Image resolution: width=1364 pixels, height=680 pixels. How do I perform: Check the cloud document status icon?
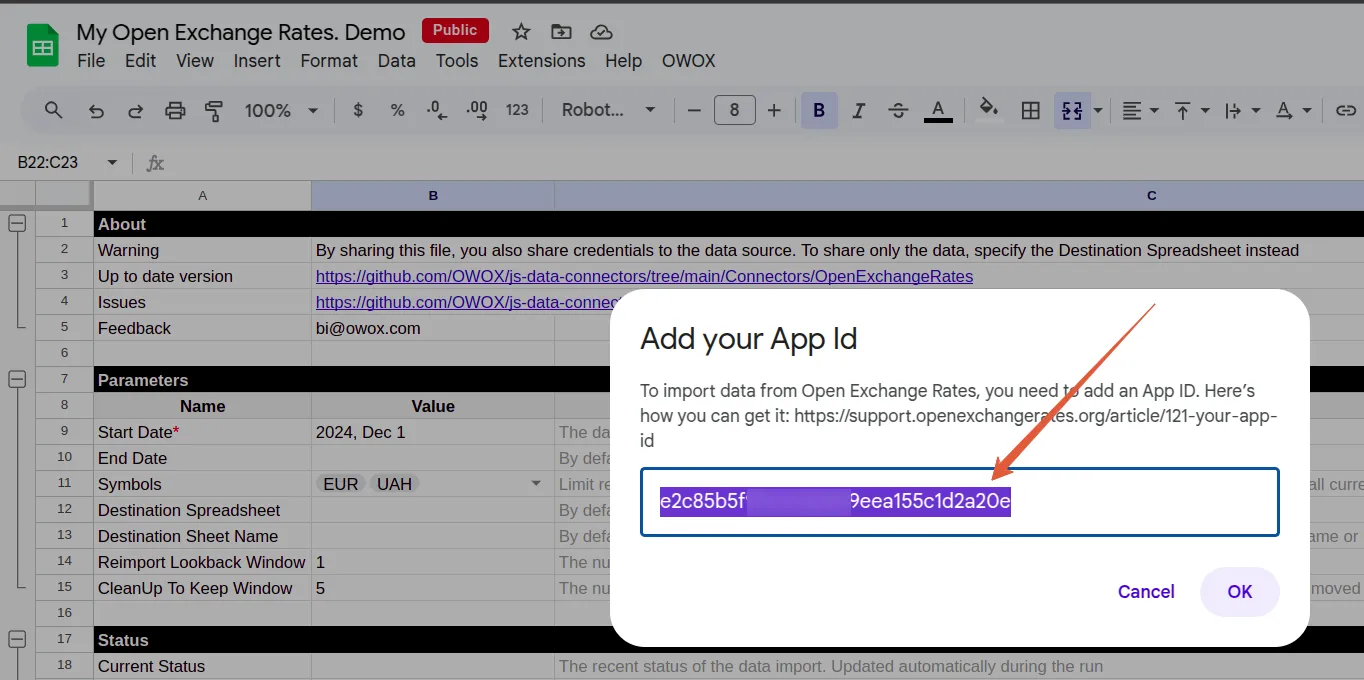pos(601,32)
